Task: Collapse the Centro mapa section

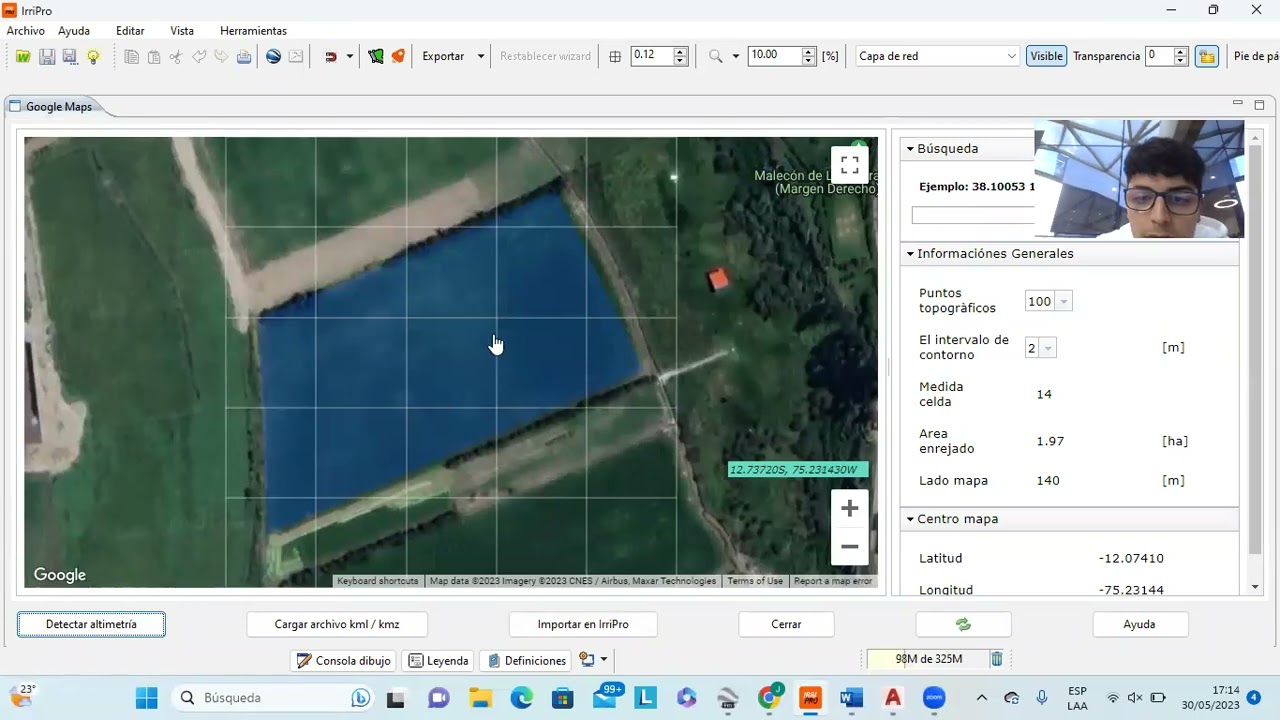Action: [911, 519]
